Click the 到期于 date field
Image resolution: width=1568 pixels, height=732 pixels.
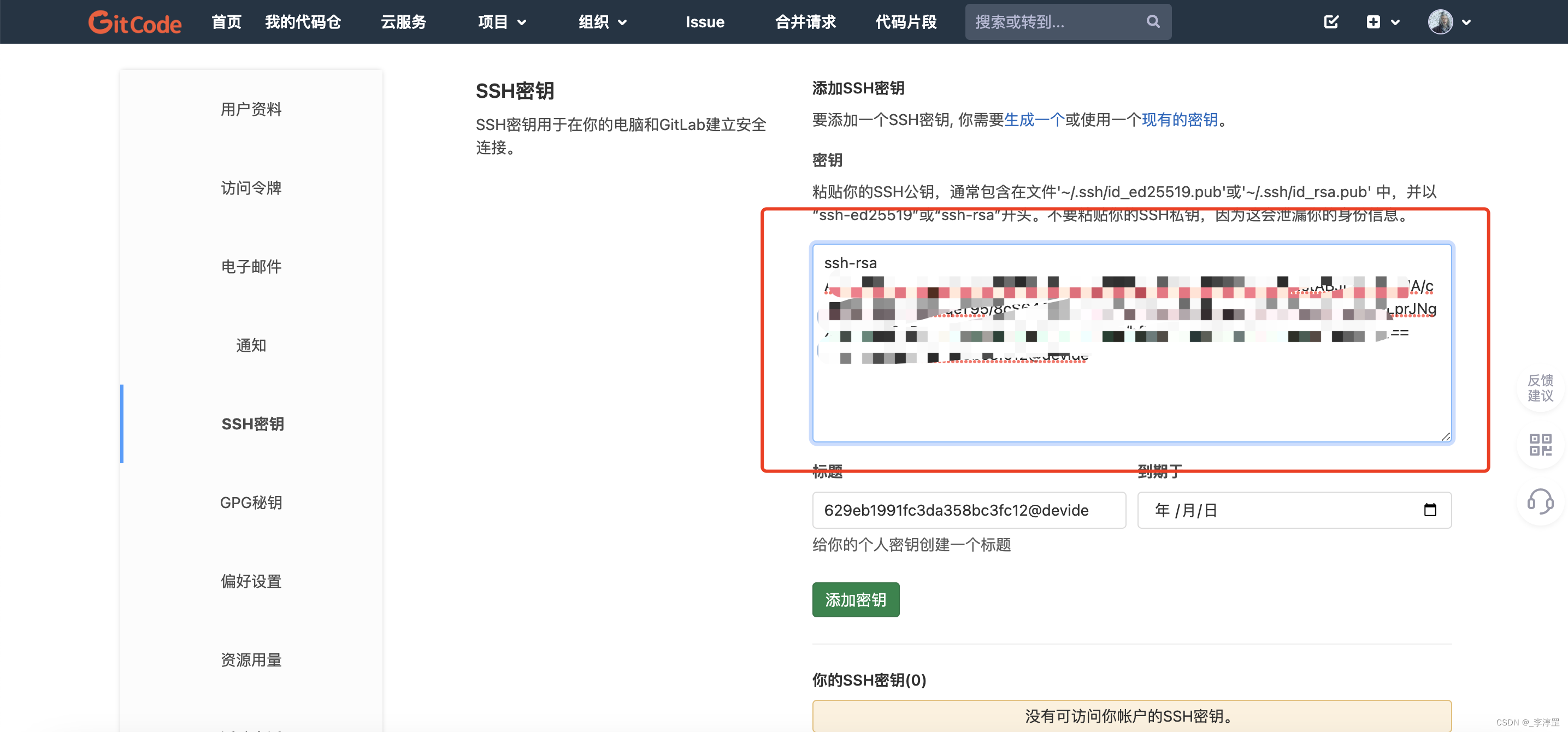pyautogui.click(x=1294, y=510)
